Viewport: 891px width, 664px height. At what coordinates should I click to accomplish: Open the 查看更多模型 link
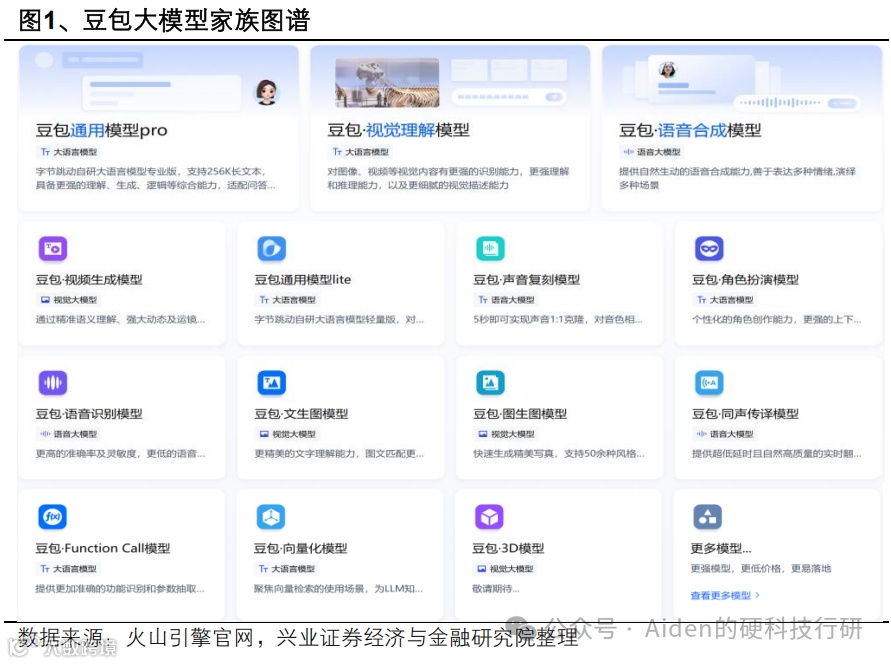point(725,595)
